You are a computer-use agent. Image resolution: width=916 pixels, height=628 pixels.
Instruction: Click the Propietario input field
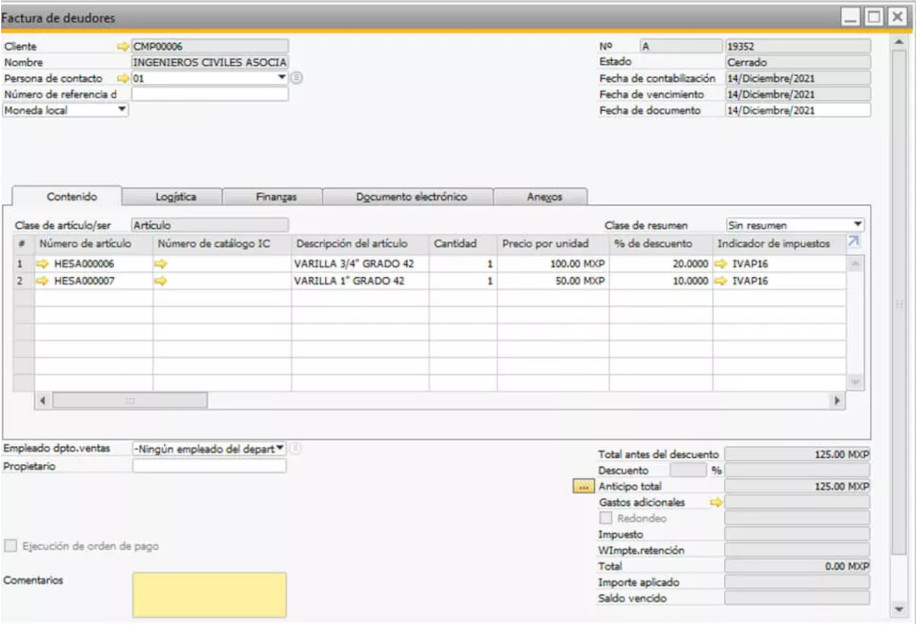[x=209, y=466]
